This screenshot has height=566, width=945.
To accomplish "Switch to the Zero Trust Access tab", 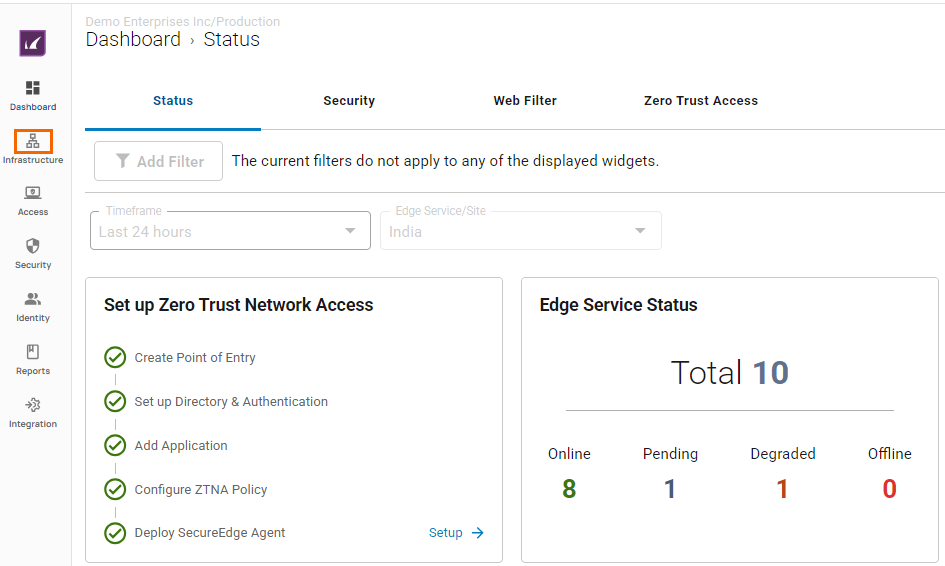I will (x=700, y=101).
